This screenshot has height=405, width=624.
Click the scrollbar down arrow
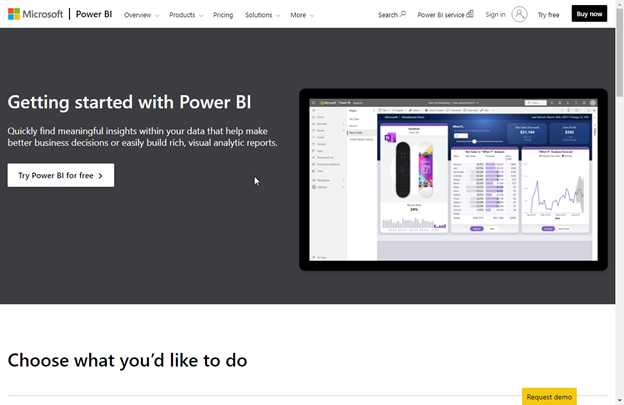pyautogui.click(x=620, y=401)
